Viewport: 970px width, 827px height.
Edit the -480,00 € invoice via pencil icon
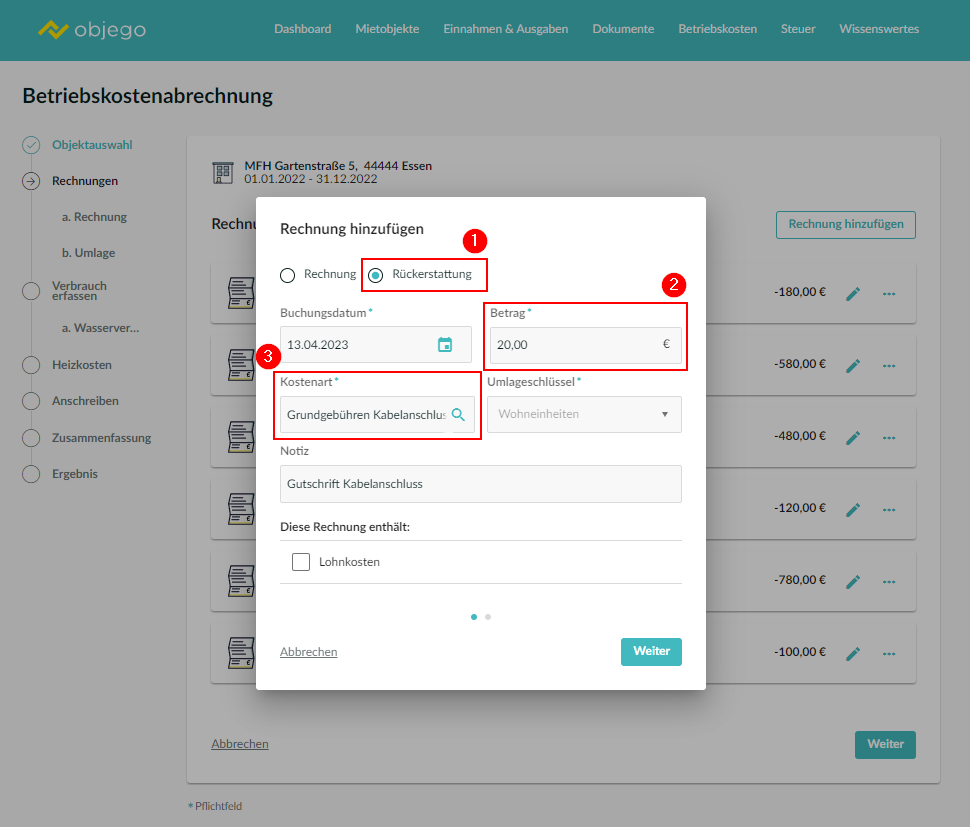tap(853, 437)
